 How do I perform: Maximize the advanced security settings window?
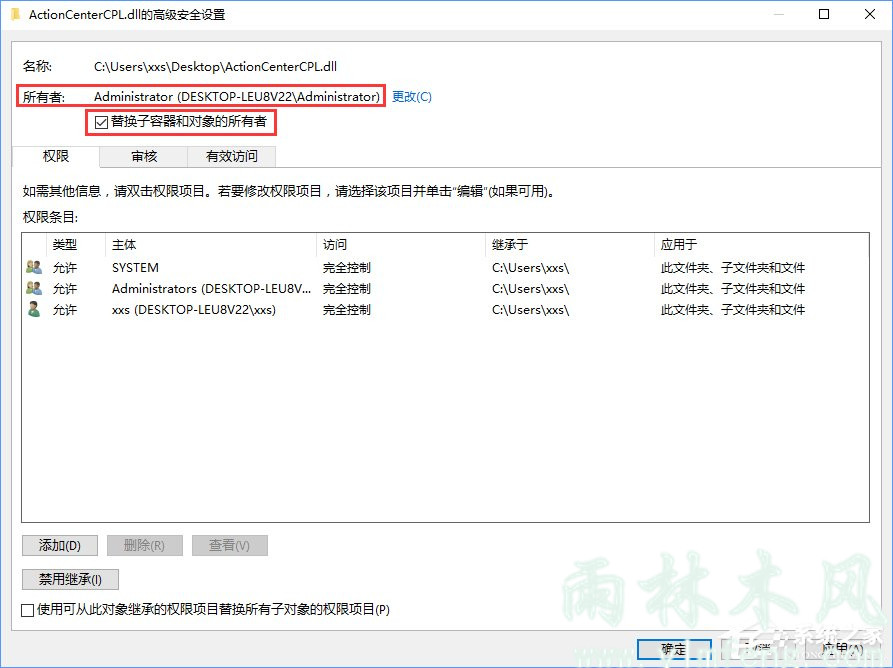click(x=824, y=14)
